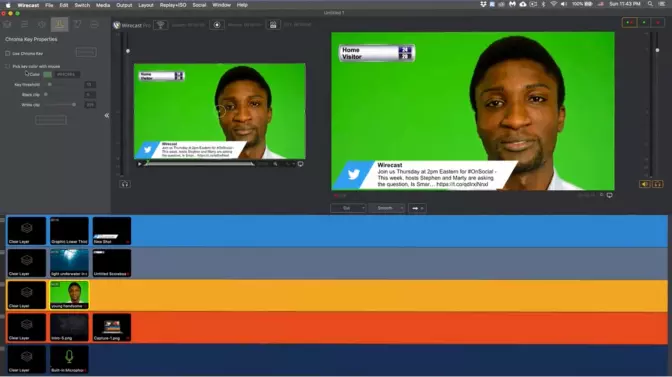Click the second properties tab icon with lines

coord(24,24)
